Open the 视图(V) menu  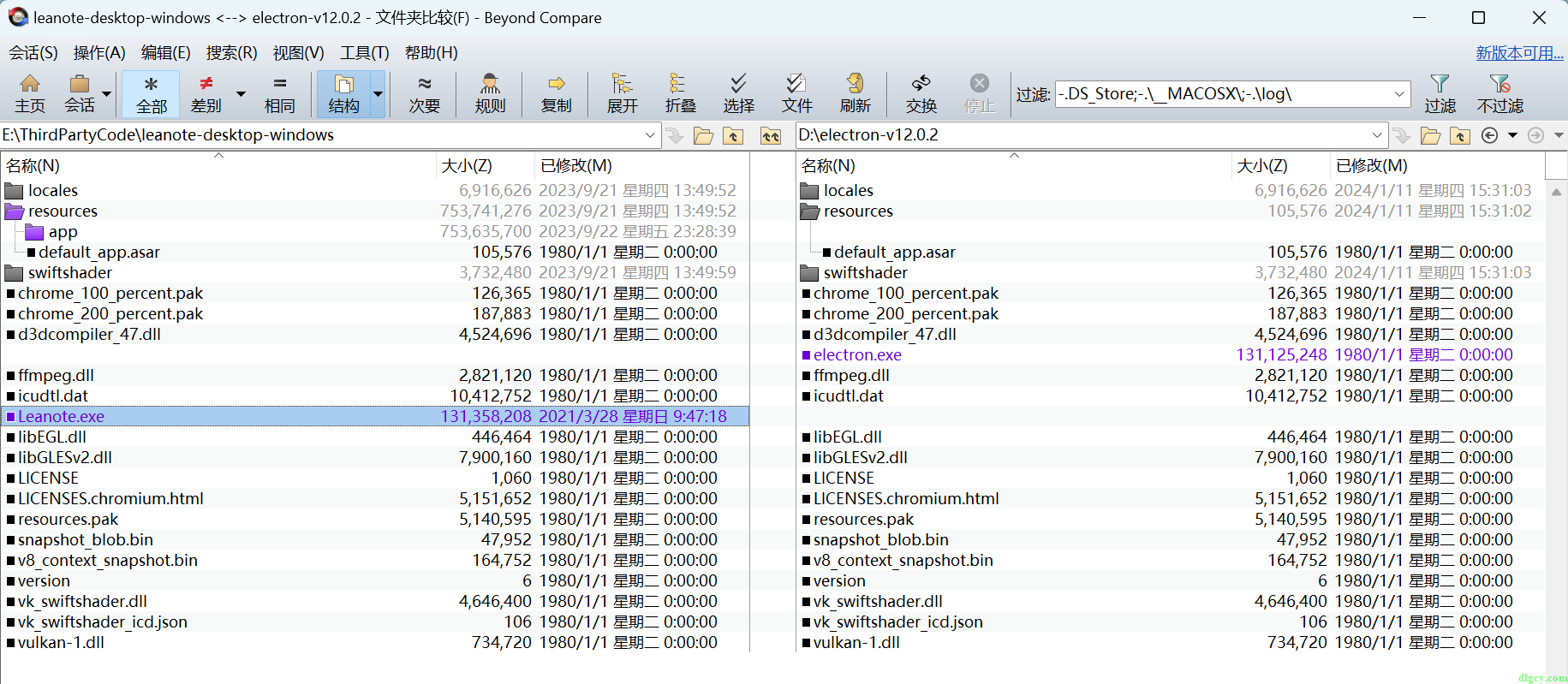298,53
